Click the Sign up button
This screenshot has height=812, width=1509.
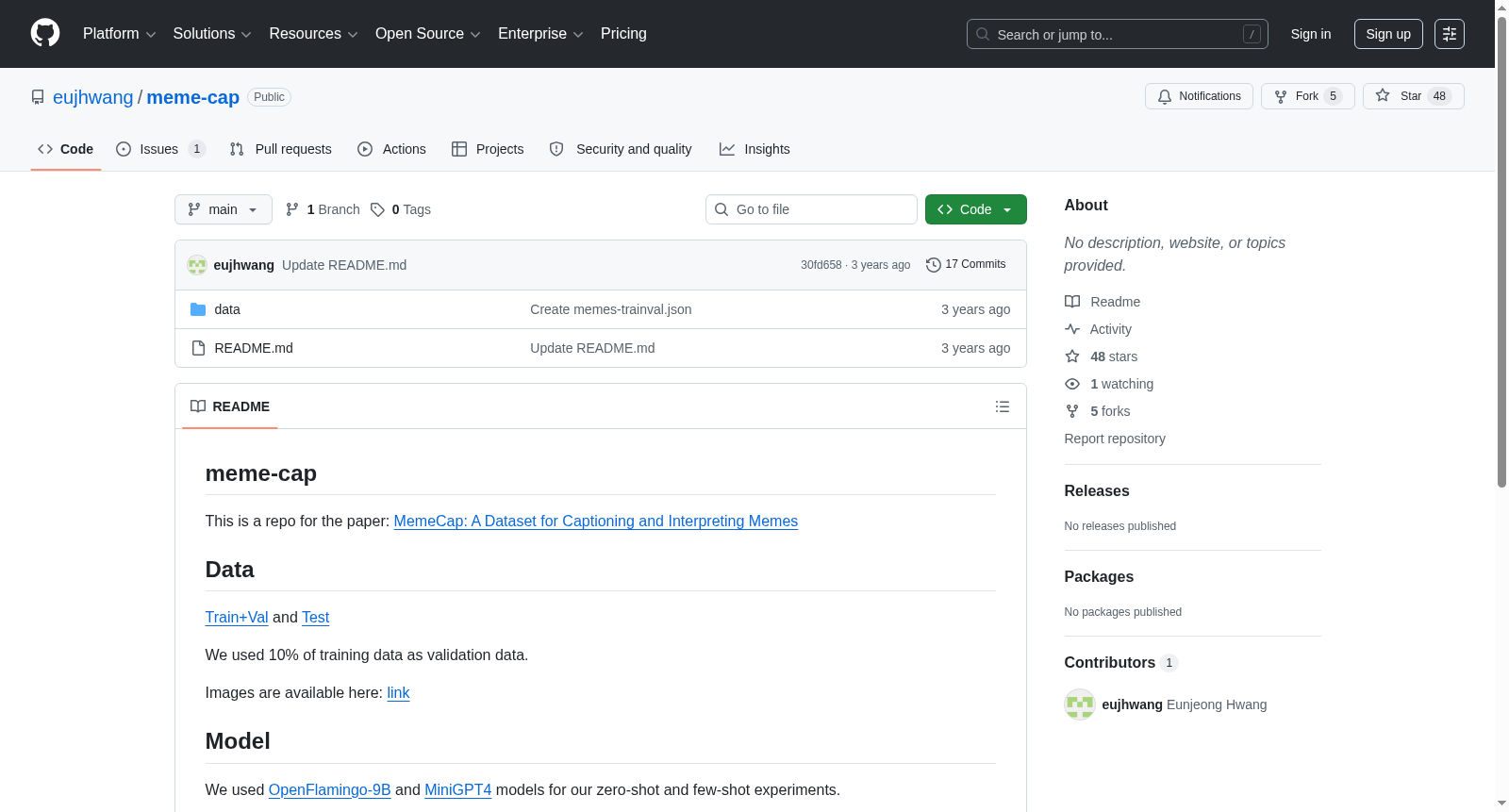pos(1388,34)
